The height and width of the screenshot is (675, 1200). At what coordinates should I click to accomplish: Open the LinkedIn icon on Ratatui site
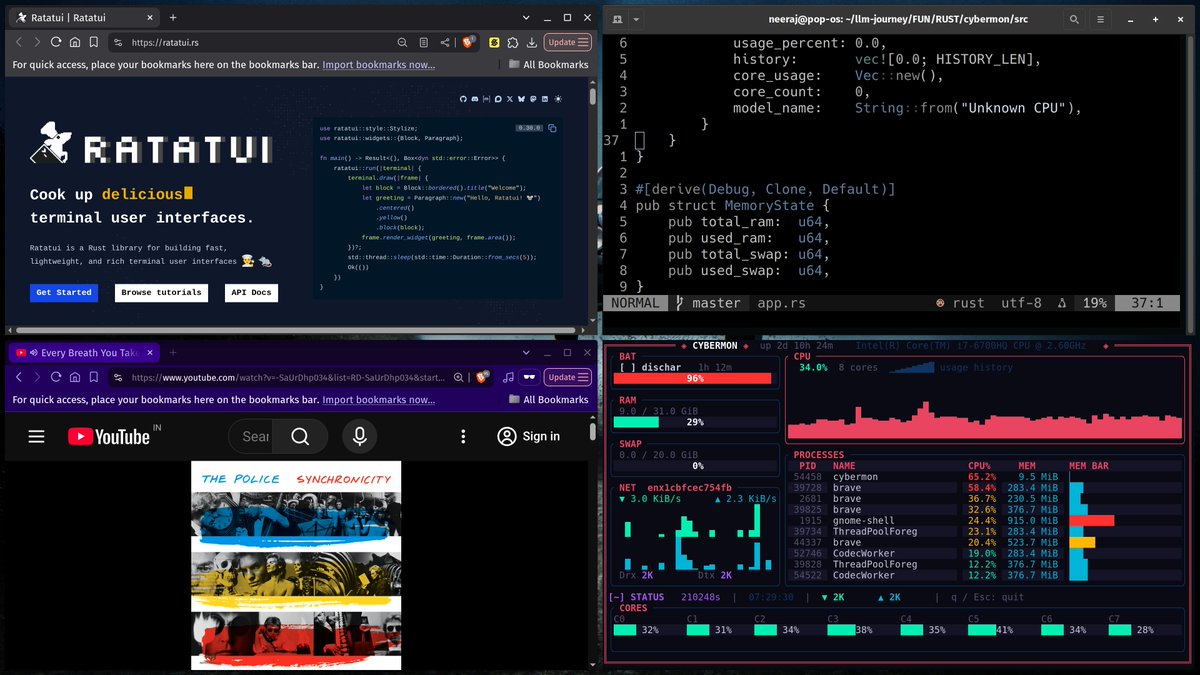click(545, 99)
